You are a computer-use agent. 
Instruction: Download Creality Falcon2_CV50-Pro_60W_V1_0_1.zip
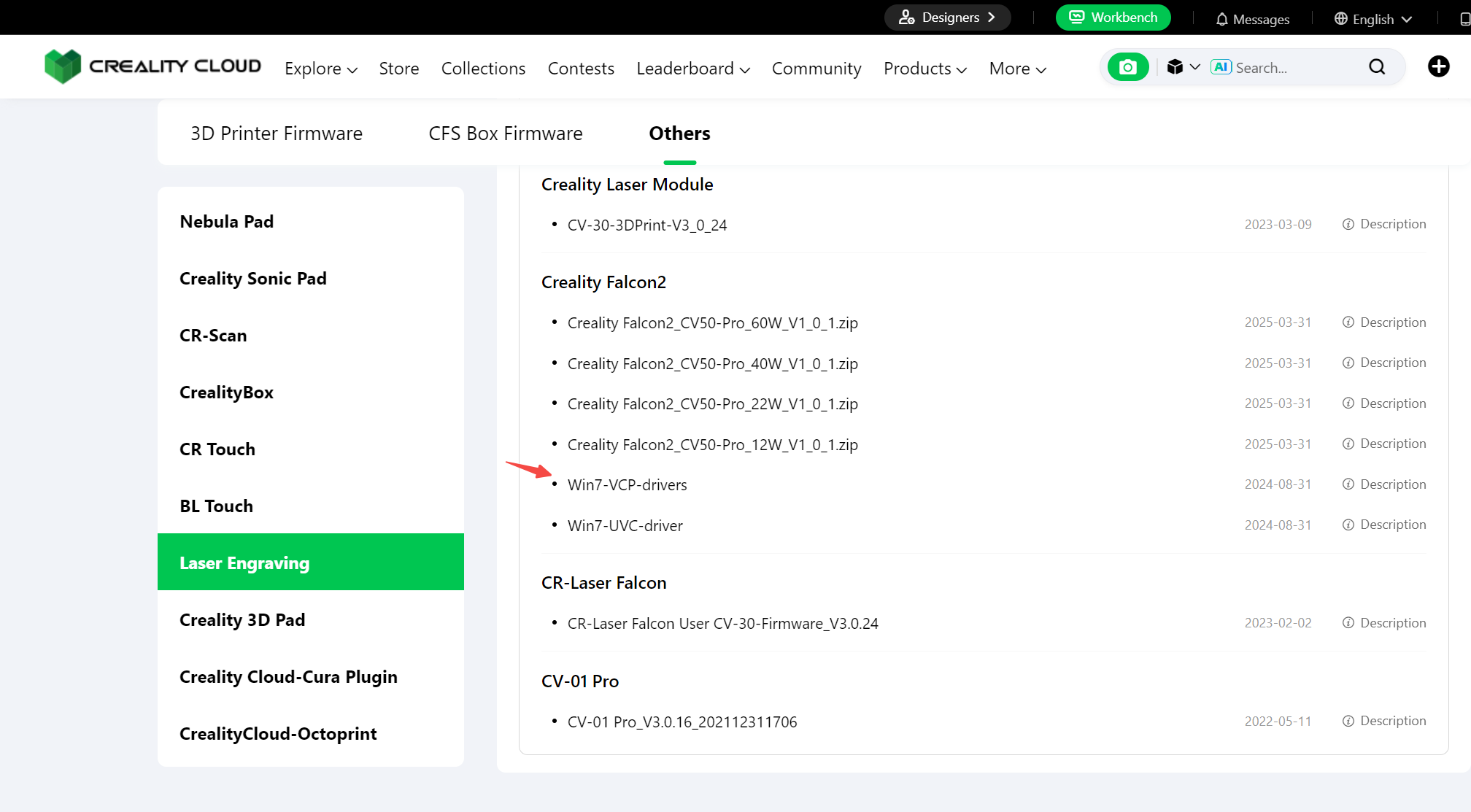pos(712,323)
